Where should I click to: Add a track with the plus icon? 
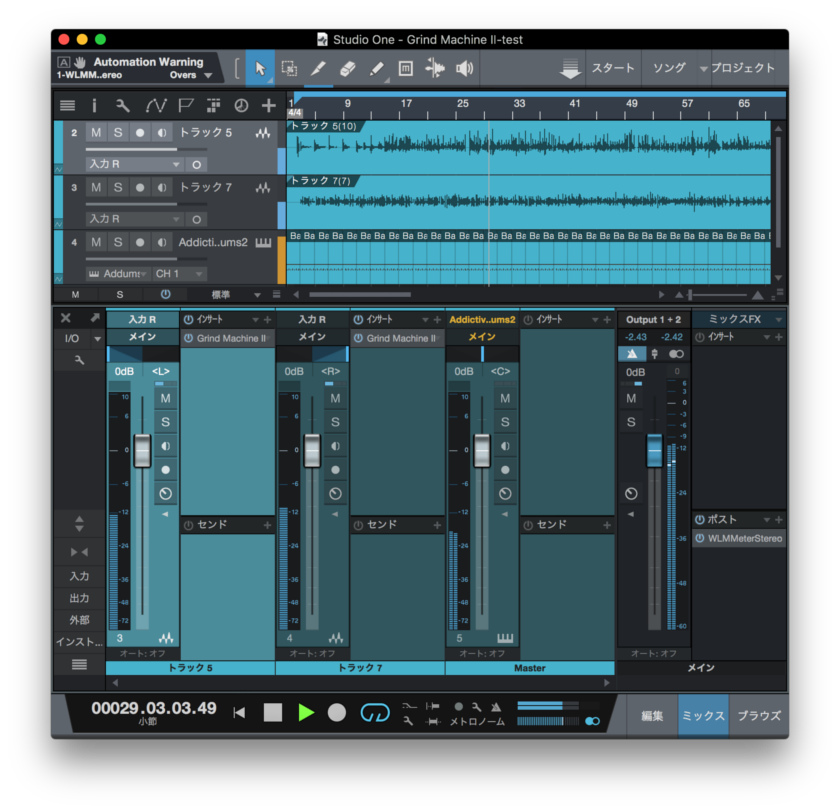click(x=269, y=106)
